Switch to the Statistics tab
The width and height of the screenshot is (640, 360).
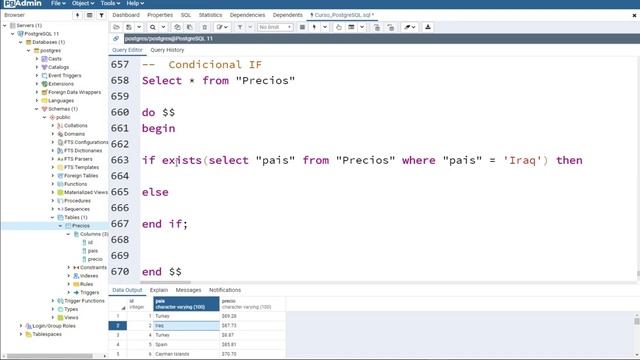click(x=210, y=15)
